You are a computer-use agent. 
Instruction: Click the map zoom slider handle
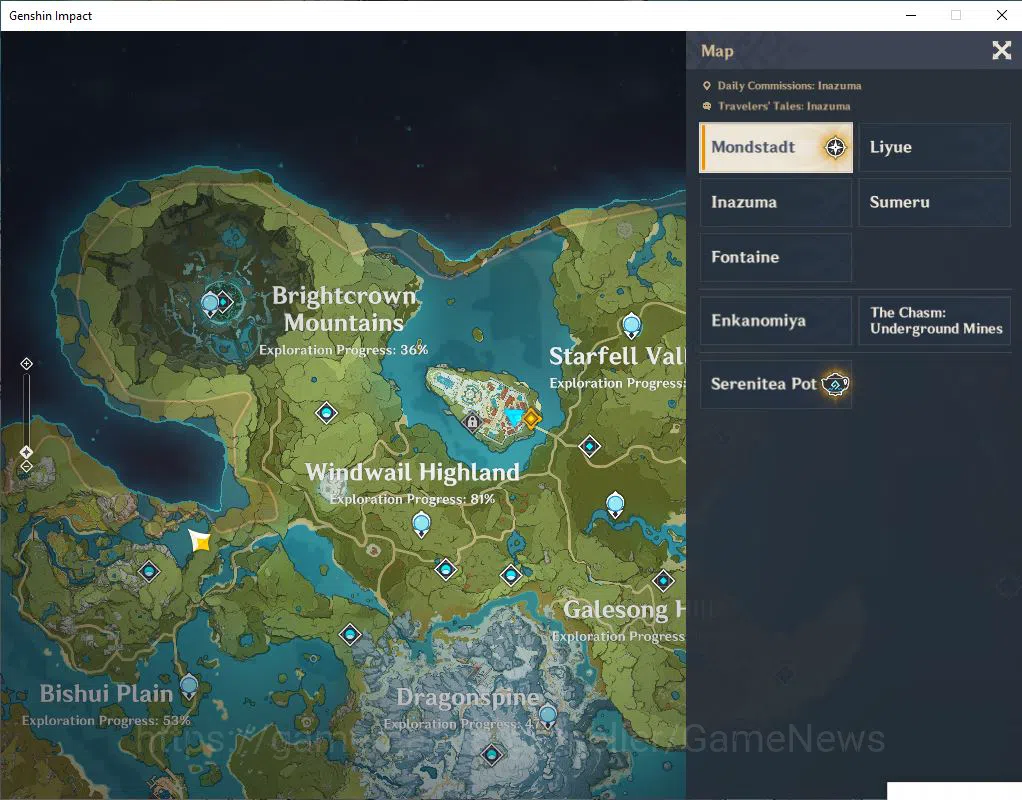coord(26,452)
